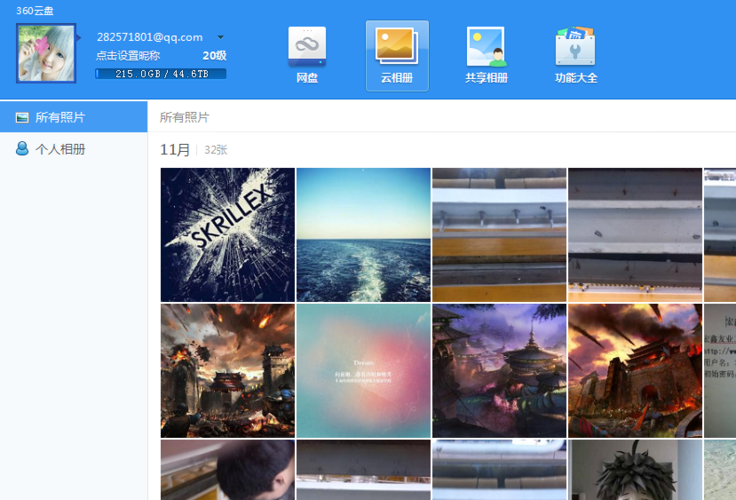The image size is (736, 500).
Task: Open the spiky-haired figure head thumbnail
Action: [x=635, y=470]
